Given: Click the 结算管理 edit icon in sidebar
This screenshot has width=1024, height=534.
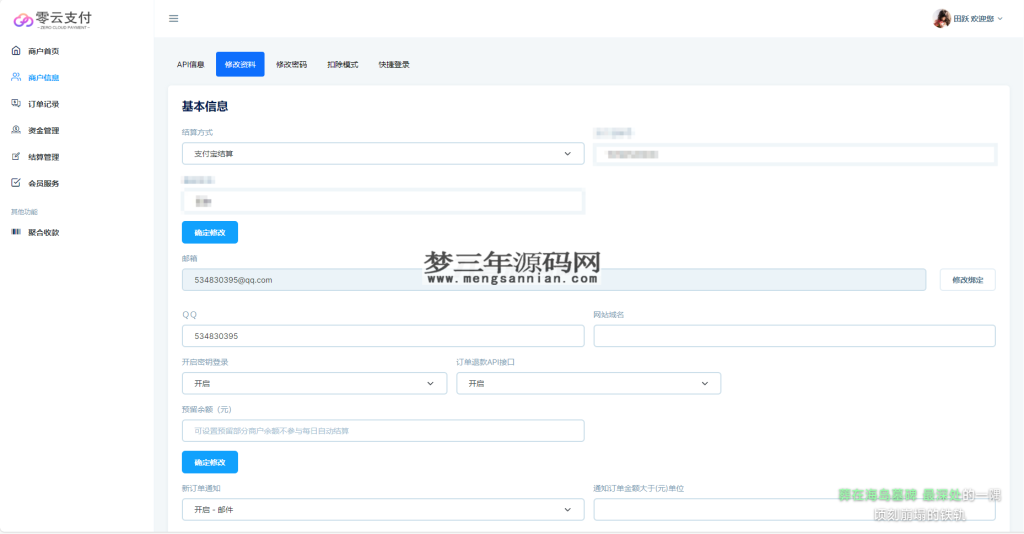Looking at the screenshot, I should pos(16,157).
